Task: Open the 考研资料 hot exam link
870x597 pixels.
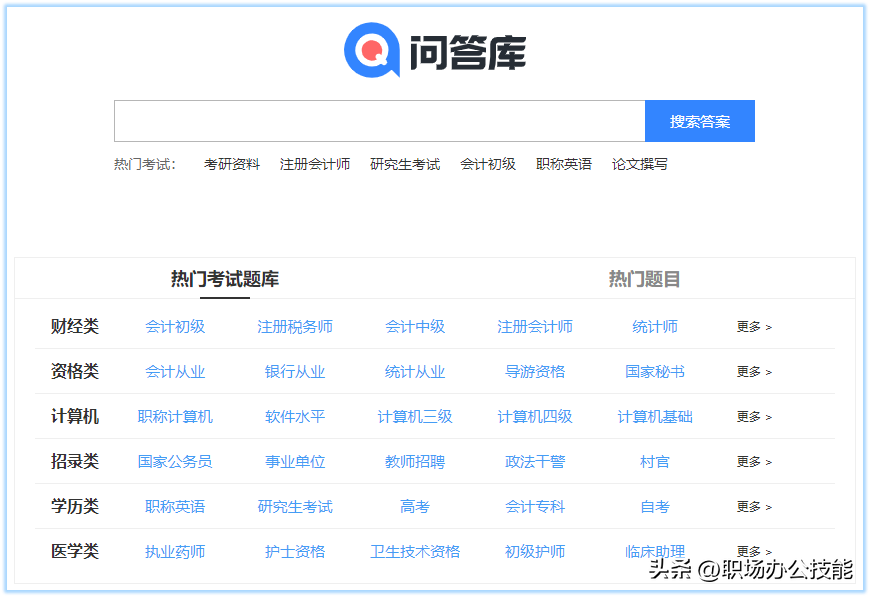Action: 232,164
